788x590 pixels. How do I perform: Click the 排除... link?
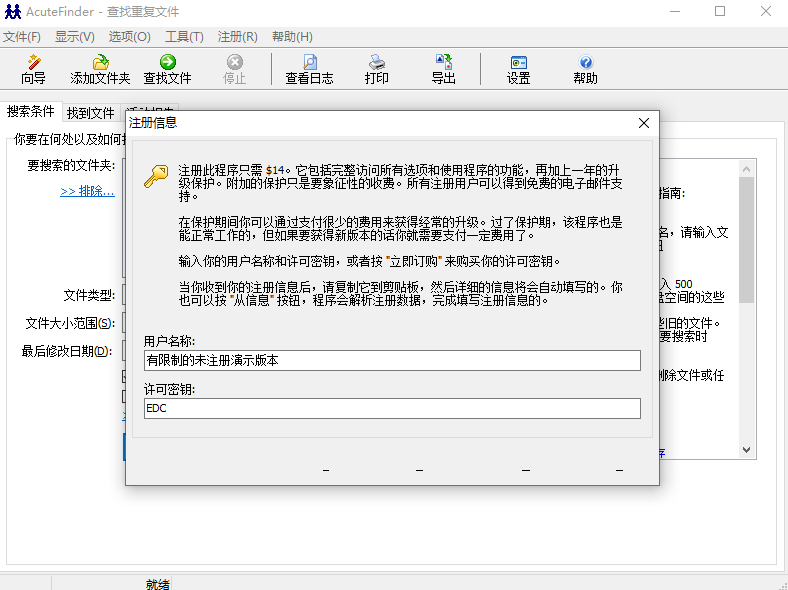(x=87, y=191)
